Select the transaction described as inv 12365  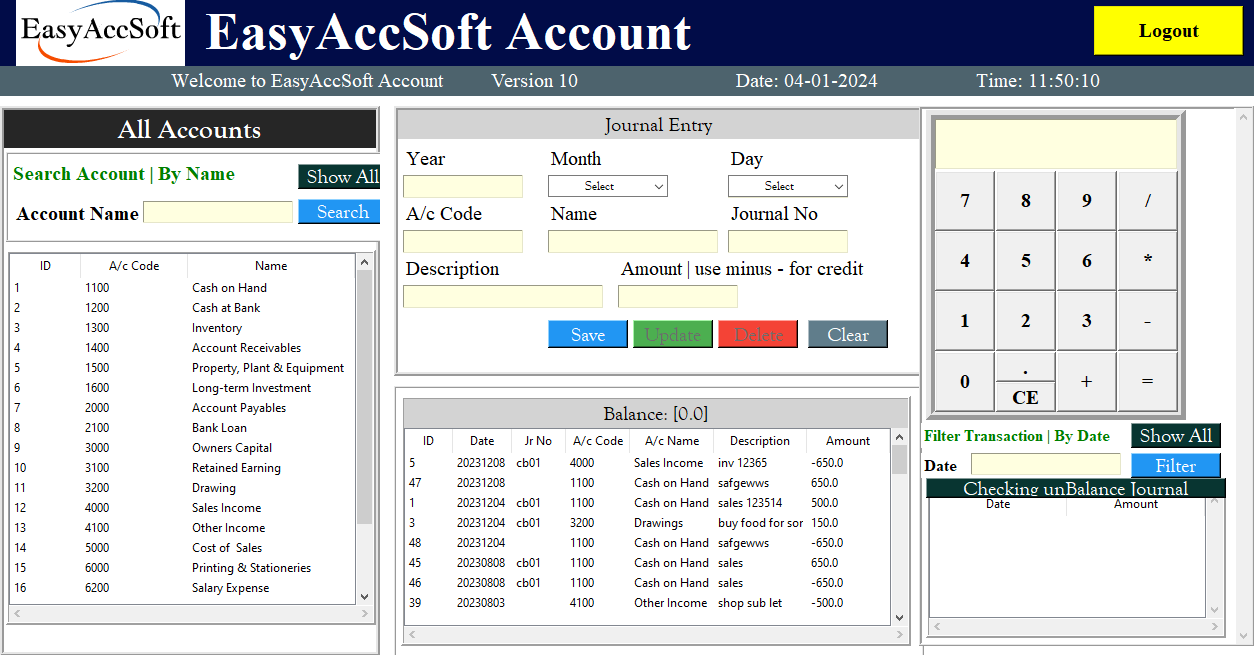pyautogui.click(x=648, y=463)
